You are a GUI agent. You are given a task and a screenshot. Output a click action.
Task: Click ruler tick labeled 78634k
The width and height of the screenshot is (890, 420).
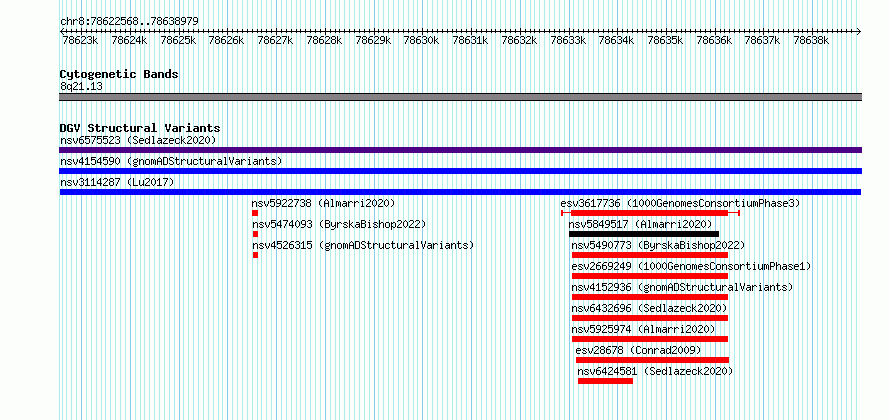616,40
